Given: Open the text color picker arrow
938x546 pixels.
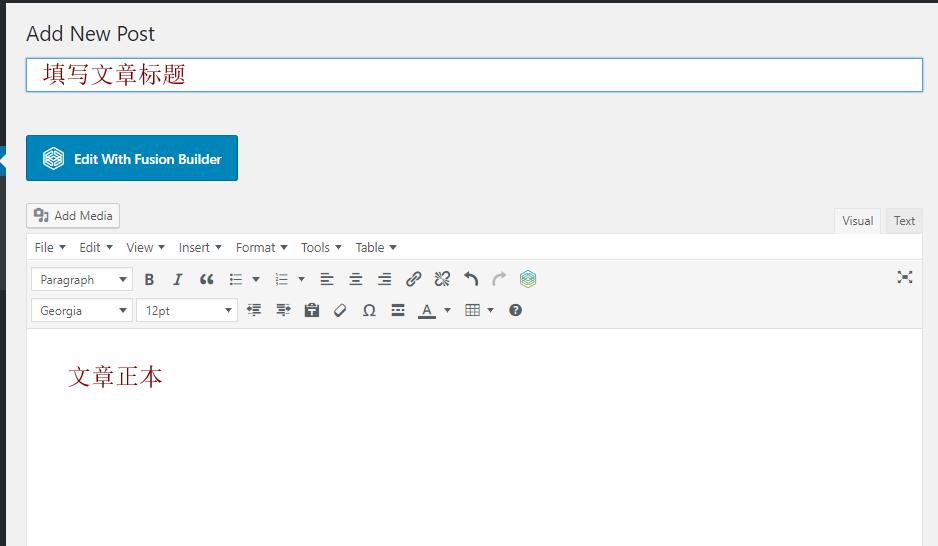Looking at the screenshot, I should click(x=447, y=310).
